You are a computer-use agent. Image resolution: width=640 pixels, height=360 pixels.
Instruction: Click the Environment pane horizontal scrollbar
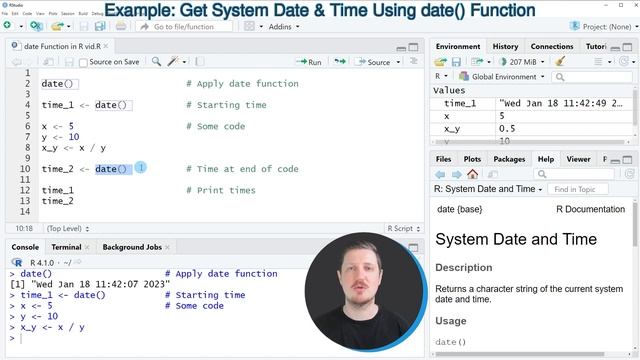point(530,142)
